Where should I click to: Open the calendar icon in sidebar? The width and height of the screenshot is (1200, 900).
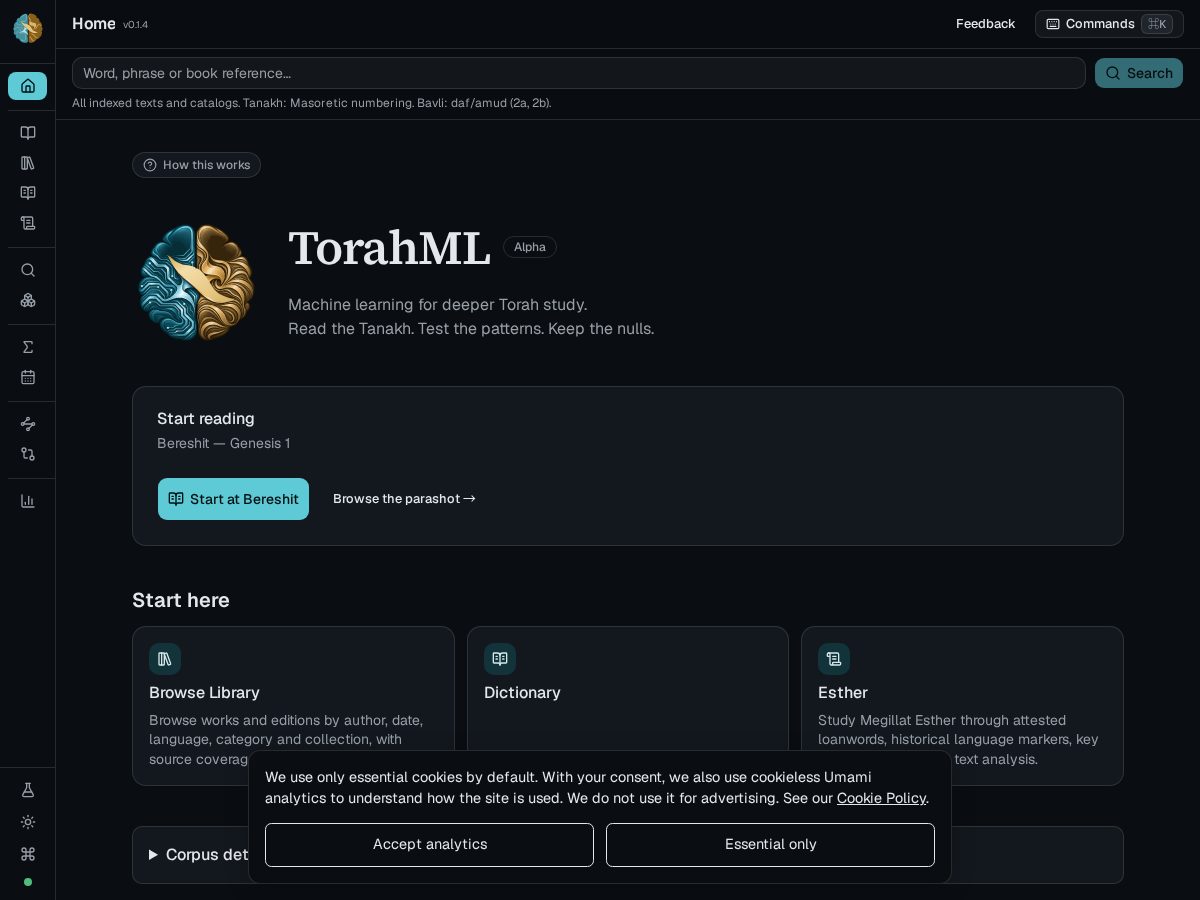[28, 377]
